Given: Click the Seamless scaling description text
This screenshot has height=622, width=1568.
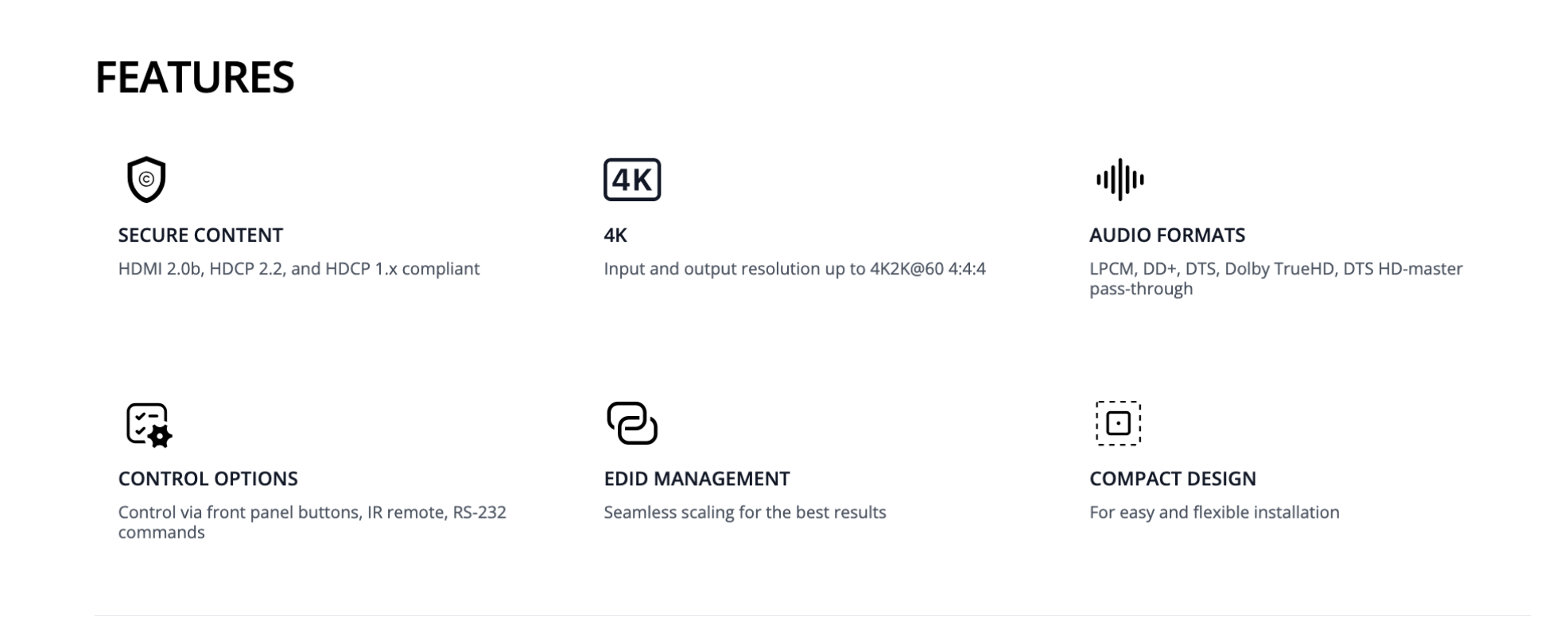Looking at the screenshot, I should (x=744, y=512).
